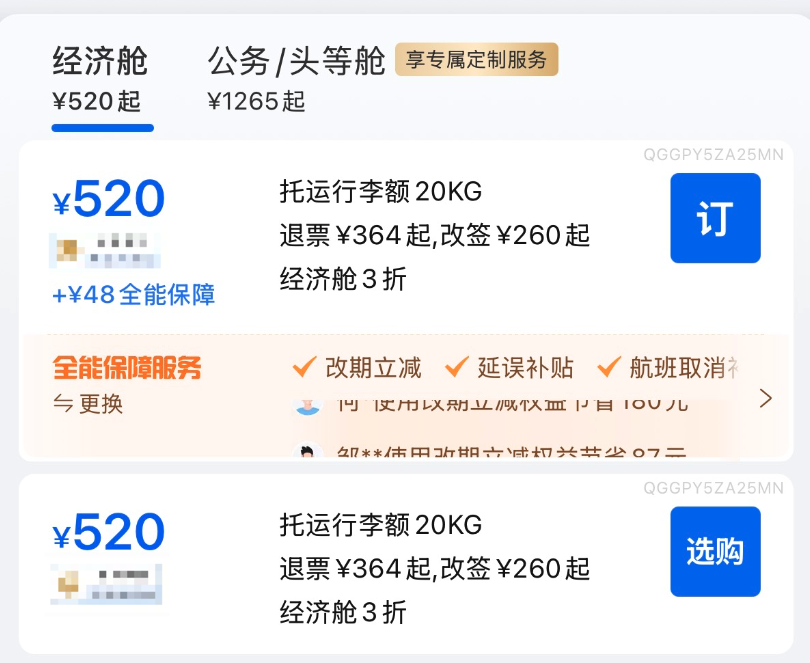The width and height of the screenshot is (810, 663).
Task: Click the blurred airline logo in the second fare card
Action: (106, 585)
